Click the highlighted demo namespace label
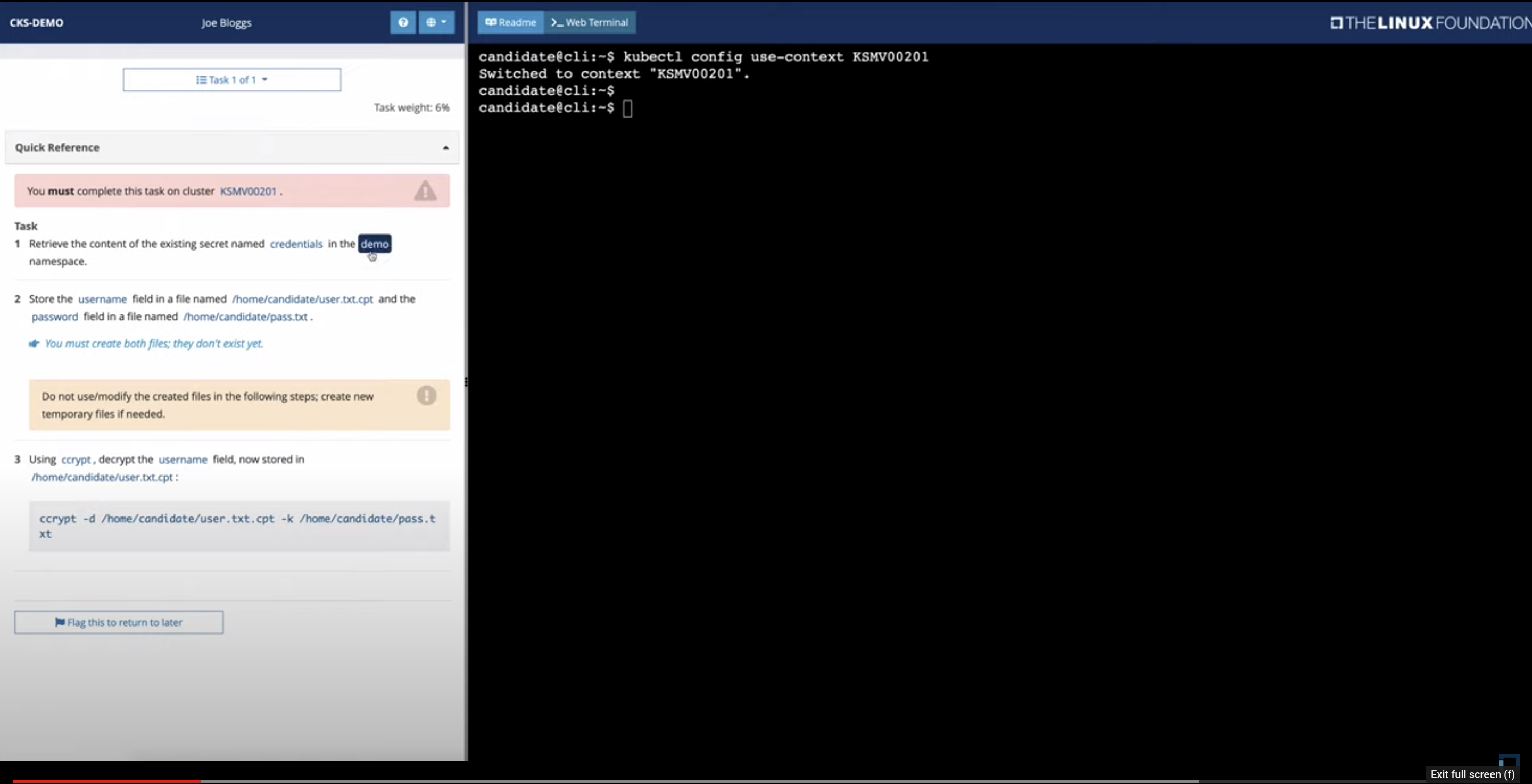The width and height of the screenshot is (1532, 784). coord(374,244)
